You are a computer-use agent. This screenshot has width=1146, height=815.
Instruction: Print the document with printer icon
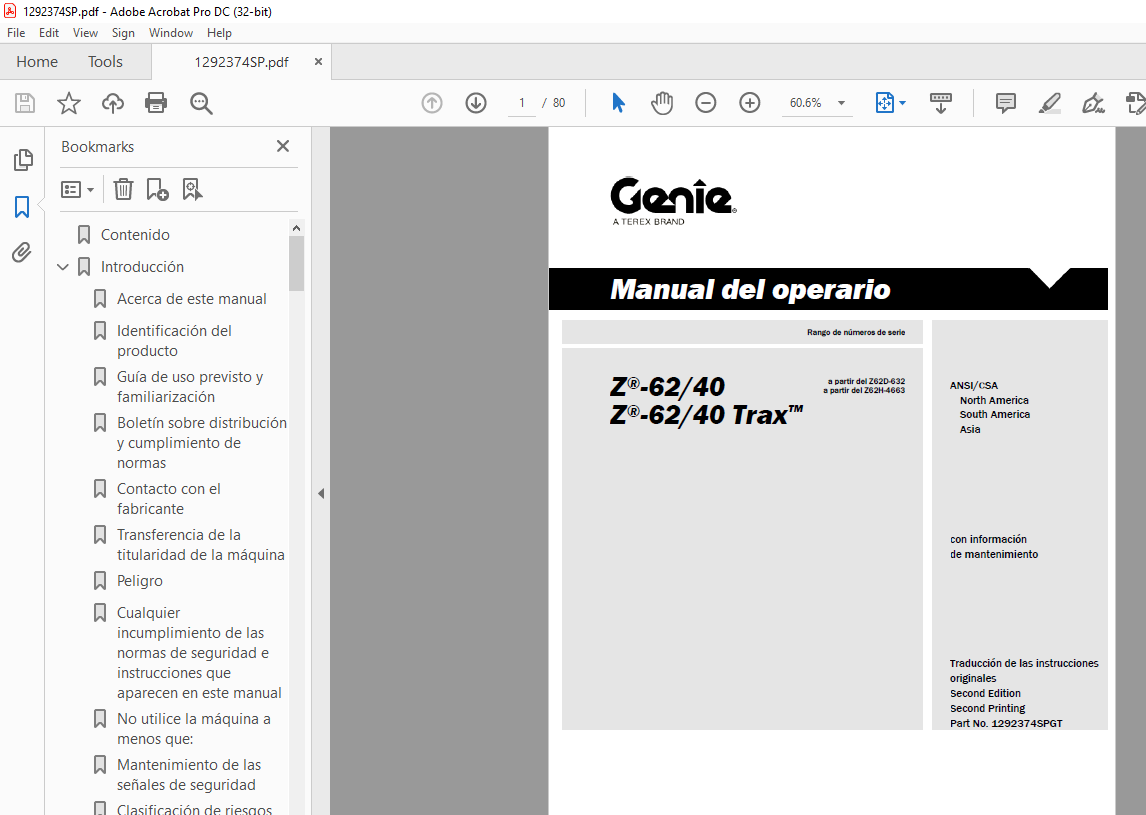[156, 103]
